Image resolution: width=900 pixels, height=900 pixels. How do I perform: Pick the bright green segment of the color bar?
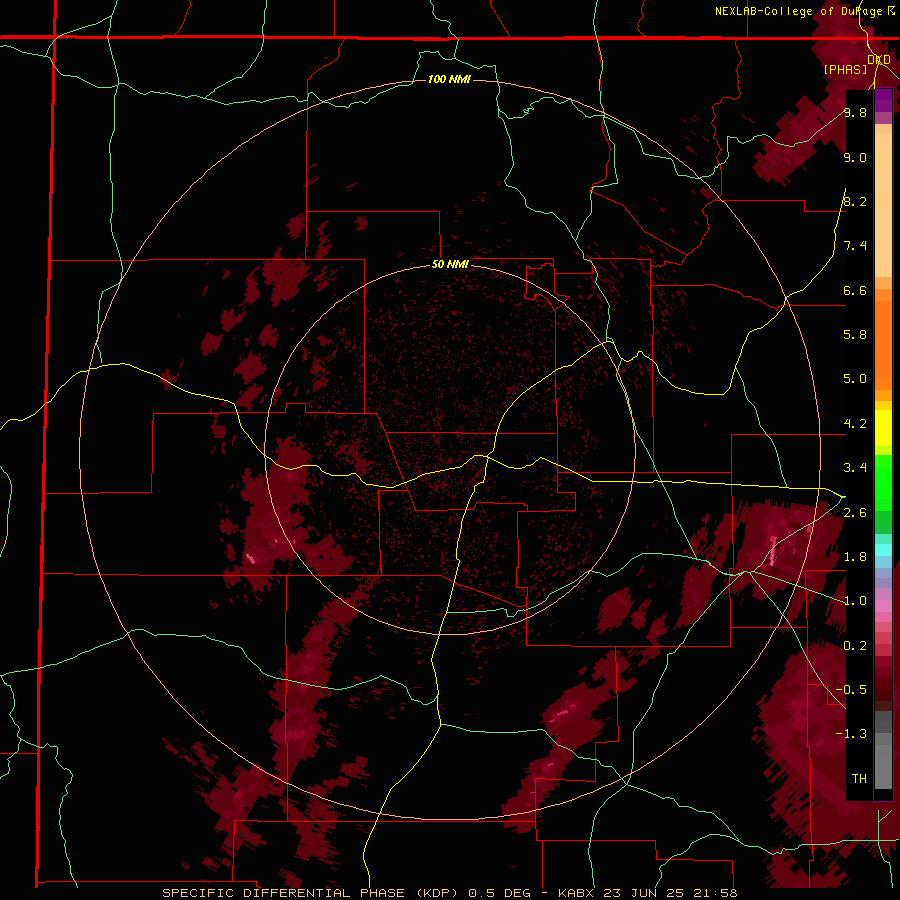pos(883,482)
